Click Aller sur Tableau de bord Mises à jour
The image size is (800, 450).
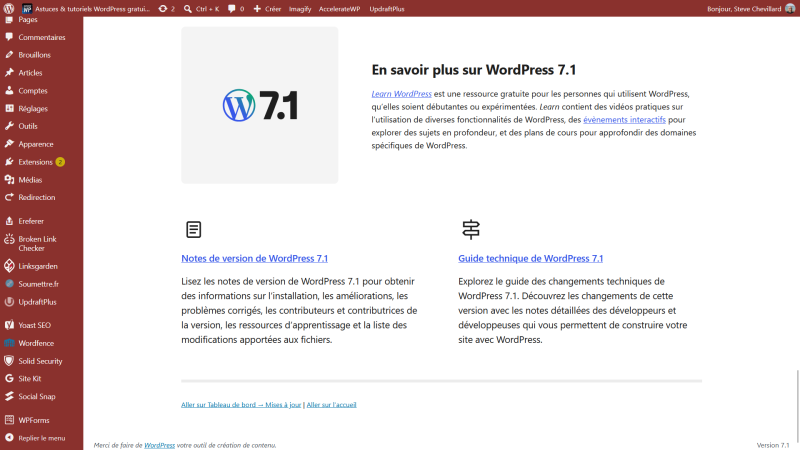pyautogui.click(x=241, y=405)
